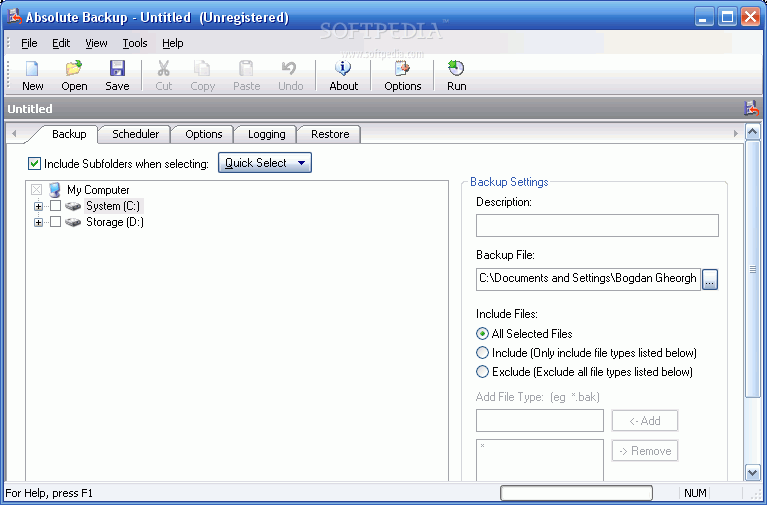Click the Backup File path field

point(588,279)
